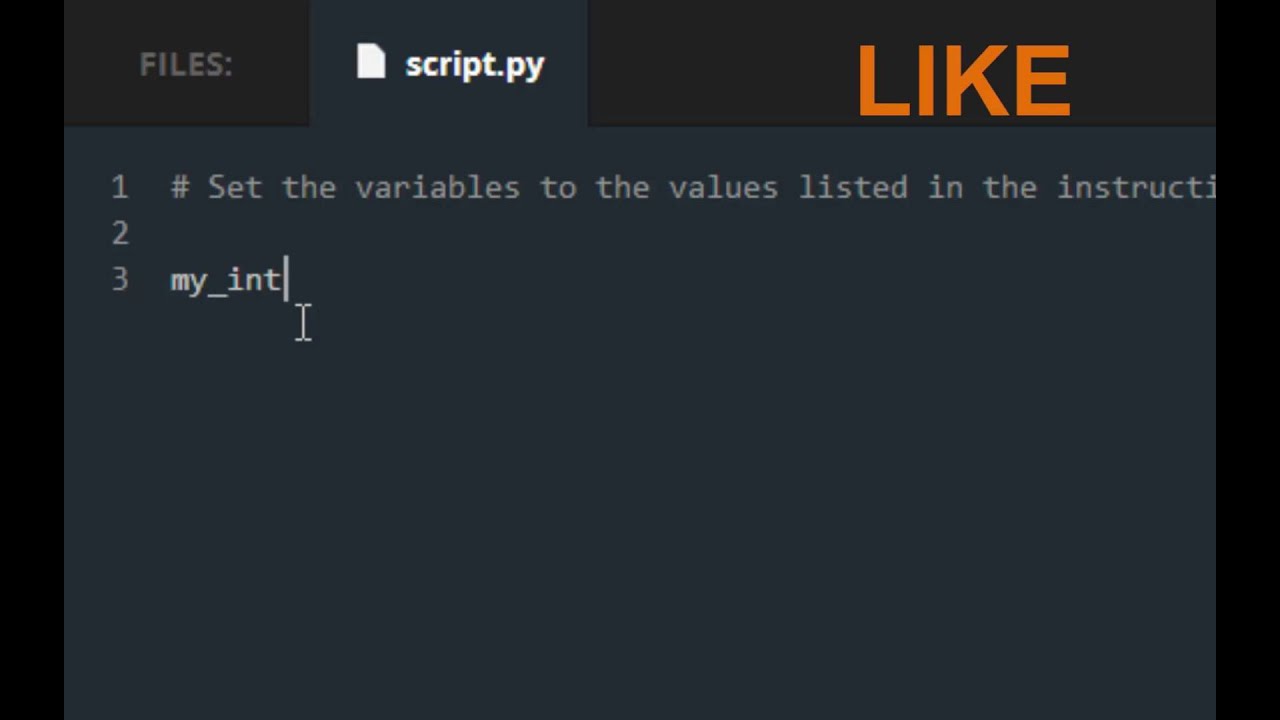Screen dimensions: 1280x720
Task: Click the truncated word "instructi" on line 1
Action: tap(1135, 187)
